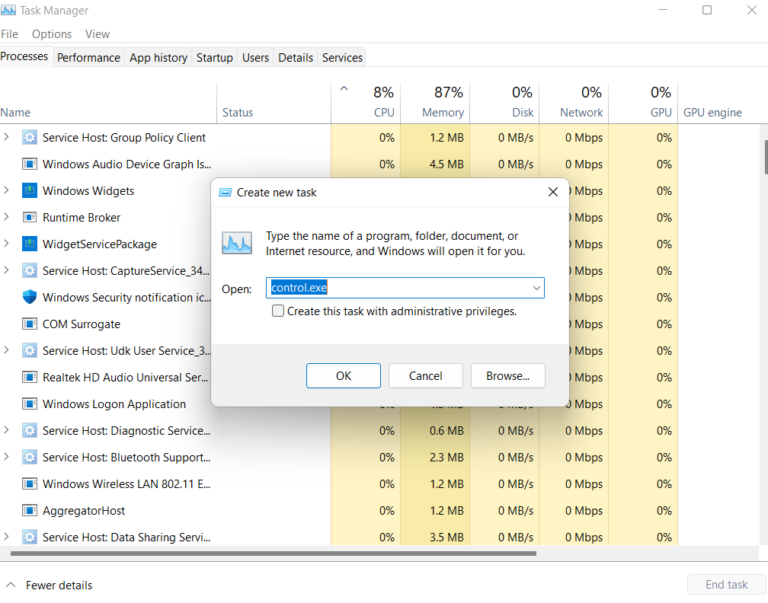Click Windows Logon Application icon
Screen dimensions: 768x603
point(29,404)
